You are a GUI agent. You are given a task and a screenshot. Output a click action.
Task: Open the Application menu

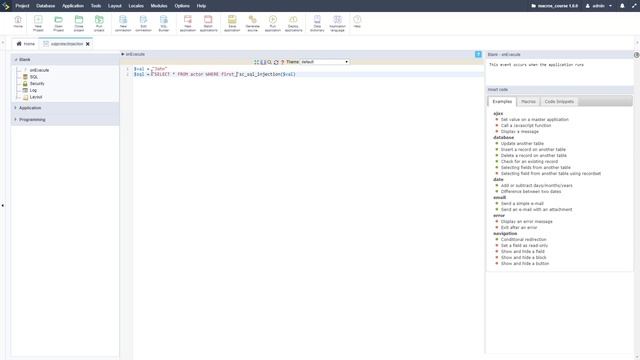pyautogui.click(x=73, y=6)
